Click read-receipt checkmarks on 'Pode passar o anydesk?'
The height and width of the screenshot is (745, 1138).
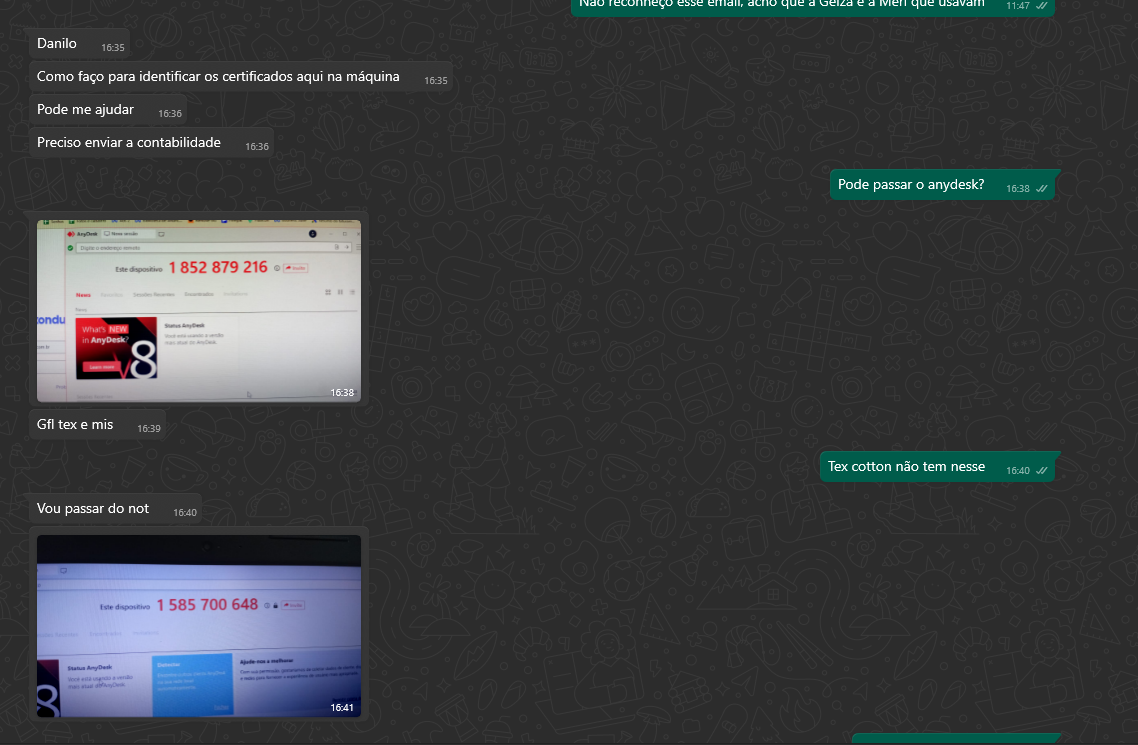tap(1042, 189)
